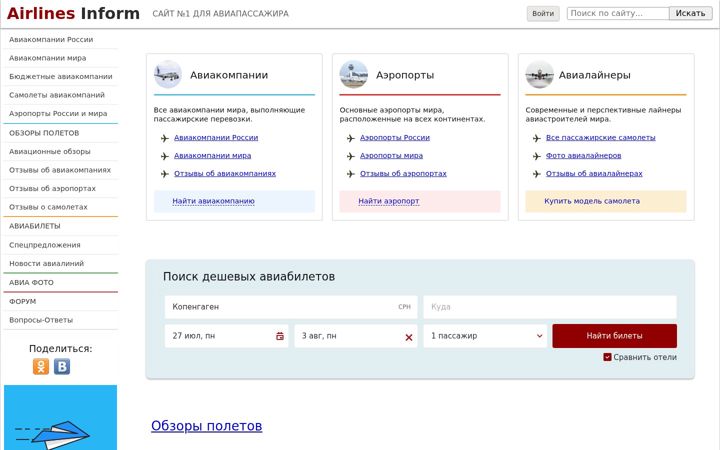Click the Авиакомпании card airplane thumbnail
This screenshot has height=450, width=720.
coord(168,74)
